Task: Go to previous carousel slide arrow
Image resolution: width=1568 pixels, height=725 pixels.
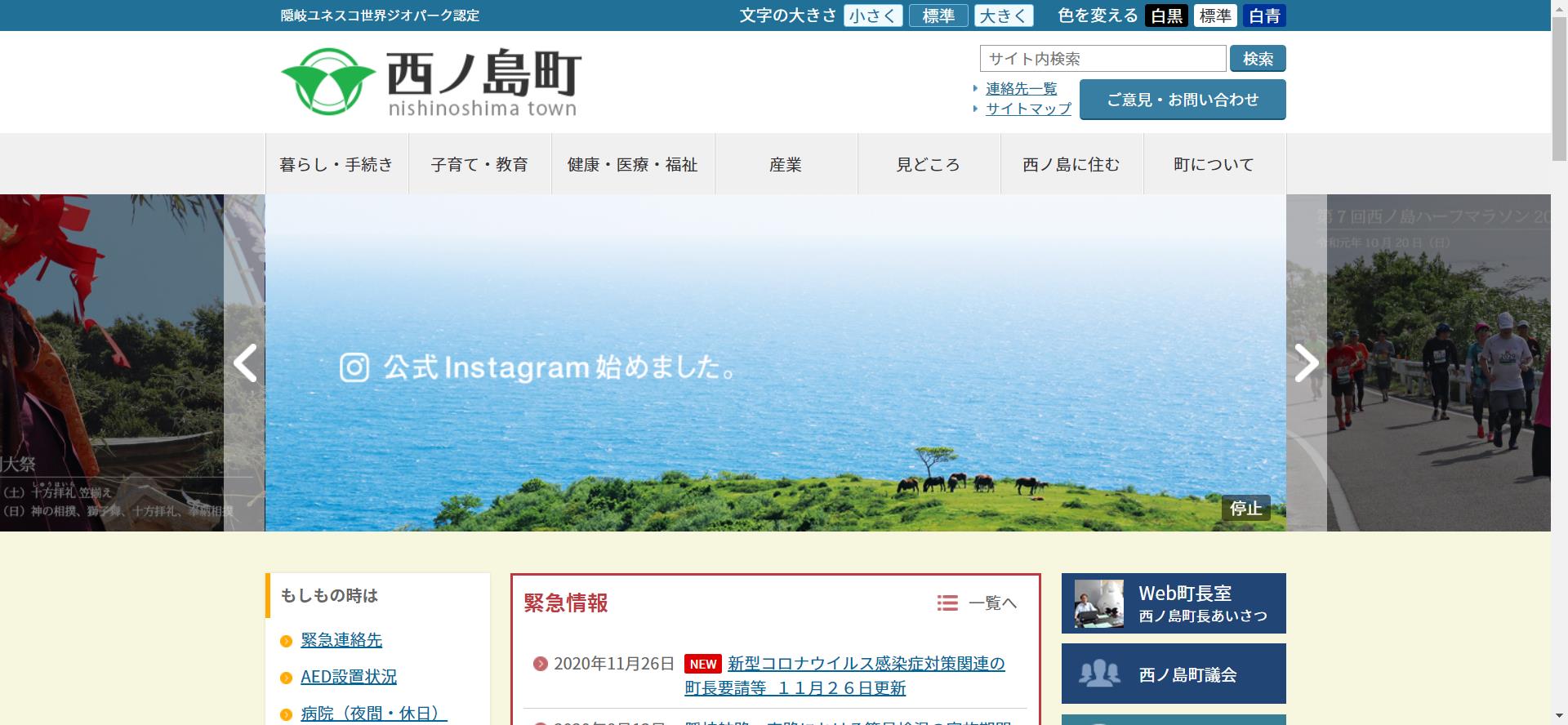Action: (x=245, y=362)
